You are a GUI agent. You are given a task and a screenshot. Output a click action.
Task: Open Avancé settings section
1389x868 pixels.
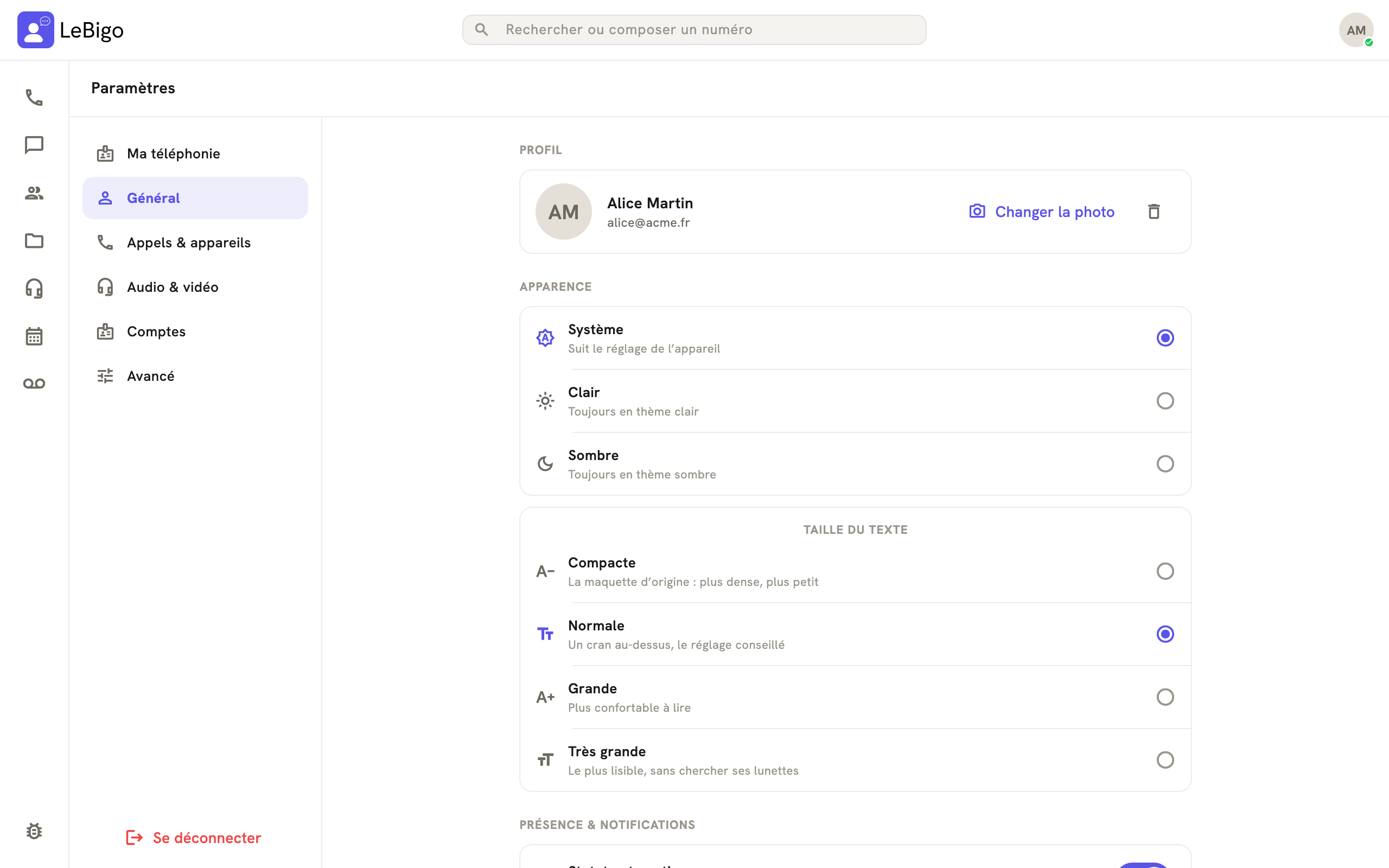(195, 376)
